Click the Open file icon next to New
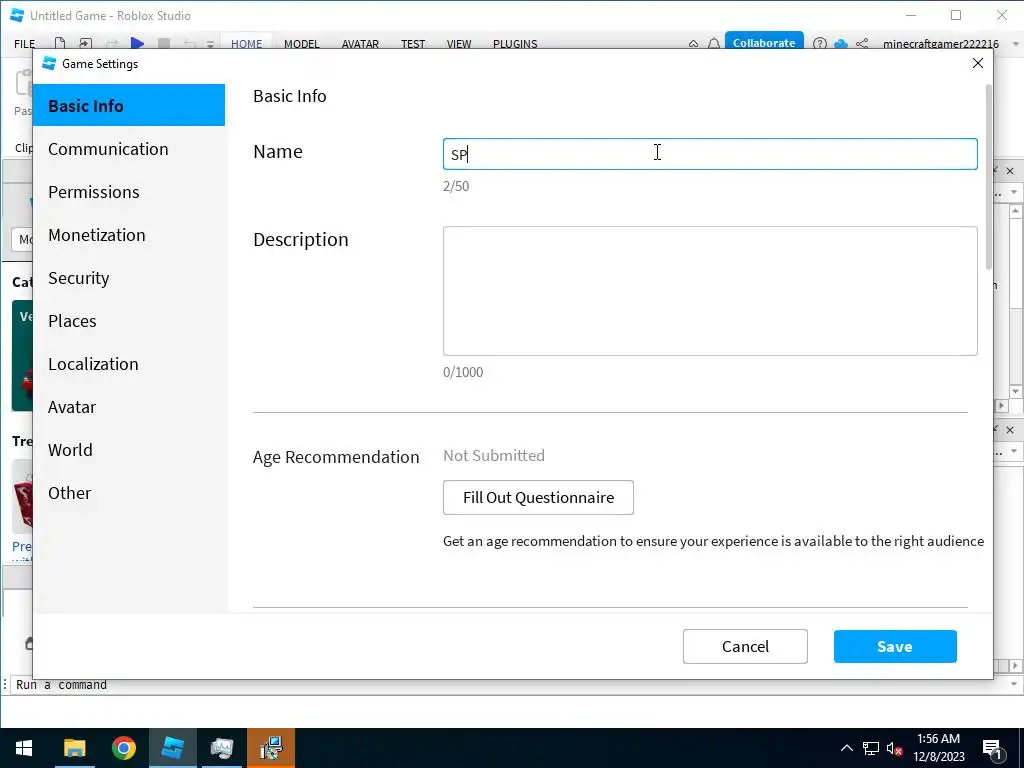 [86, 43]
